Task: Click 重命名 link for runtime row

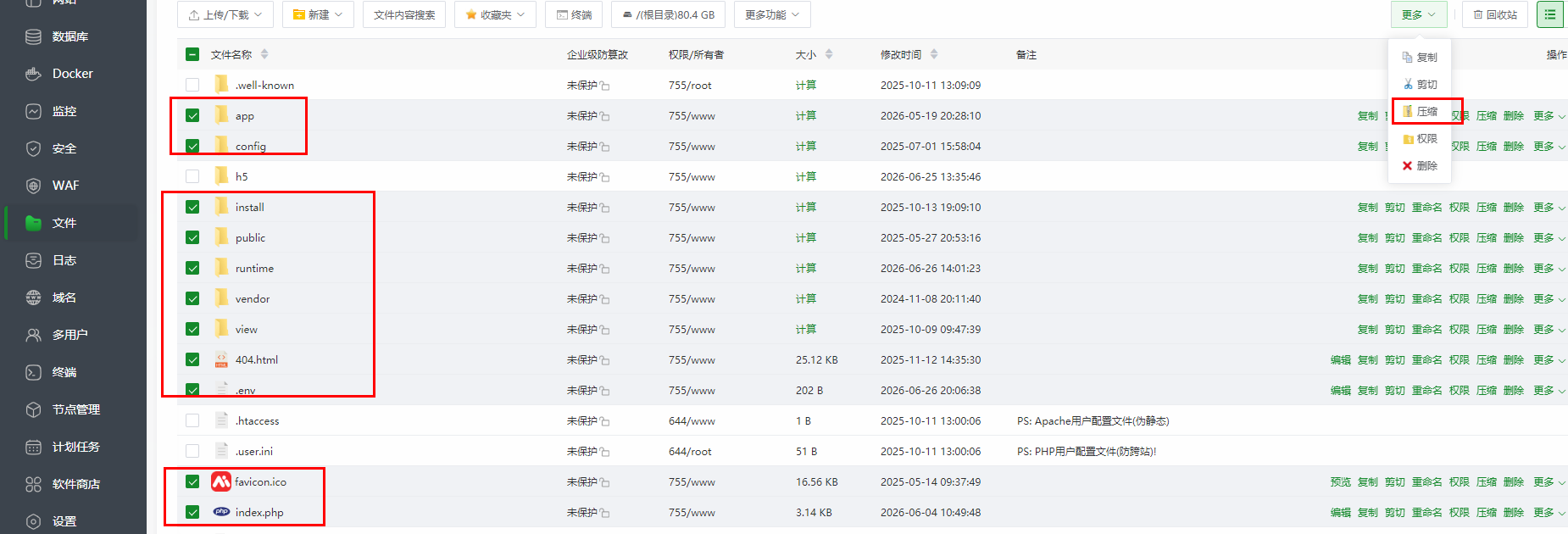Action: pyautogui.click(x=1427, y=268)
